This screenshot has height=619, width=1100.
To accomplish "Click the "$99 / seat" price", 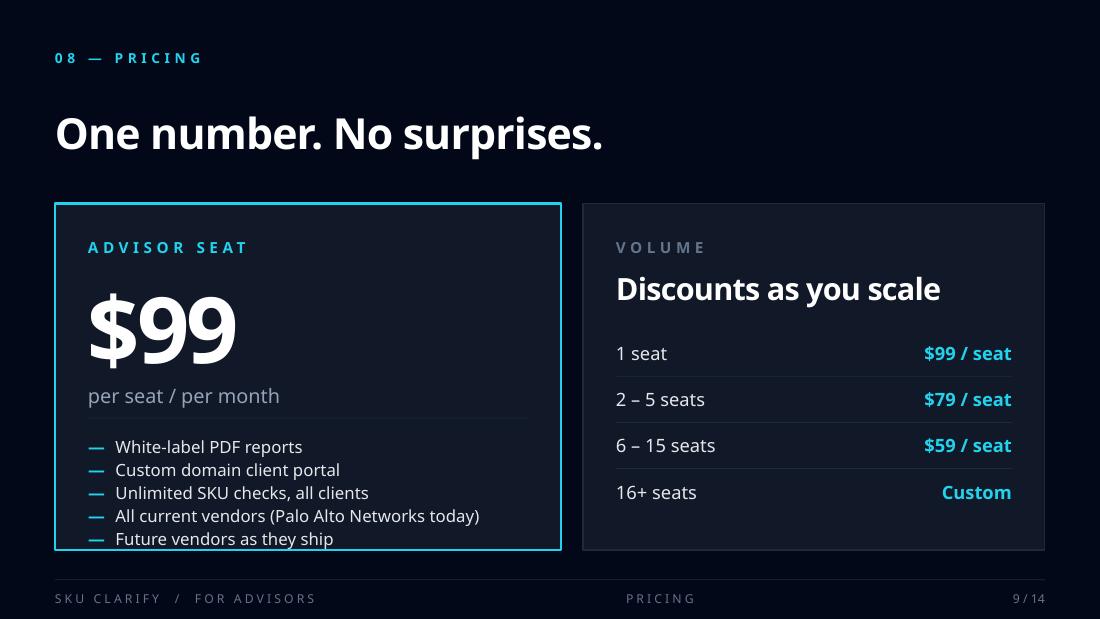I will coord(967,354).
